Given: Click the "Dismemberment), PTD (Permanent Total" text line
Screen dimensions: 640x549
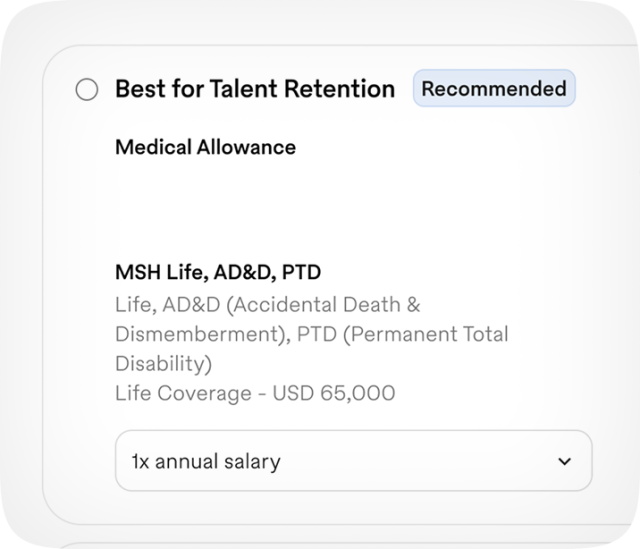Looking at the screenshot, I should [x=312, y=333].
